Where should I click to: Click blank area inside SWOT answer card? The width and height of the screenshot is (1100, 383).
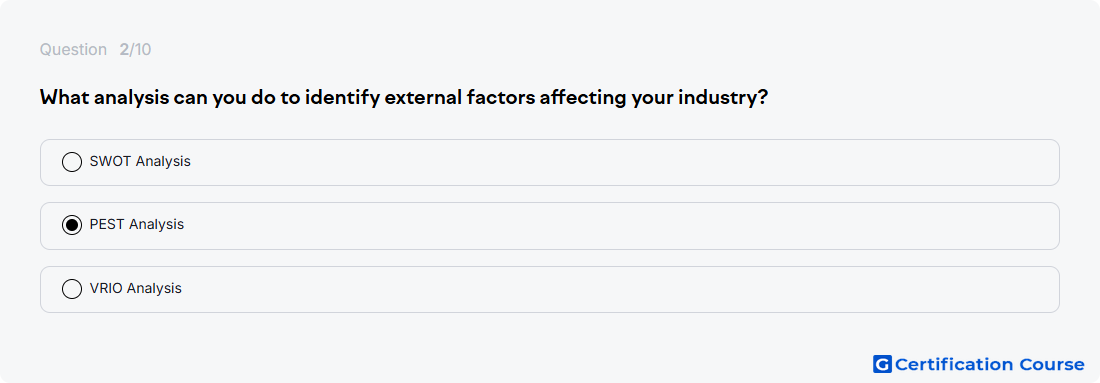[x=624, y=162]
